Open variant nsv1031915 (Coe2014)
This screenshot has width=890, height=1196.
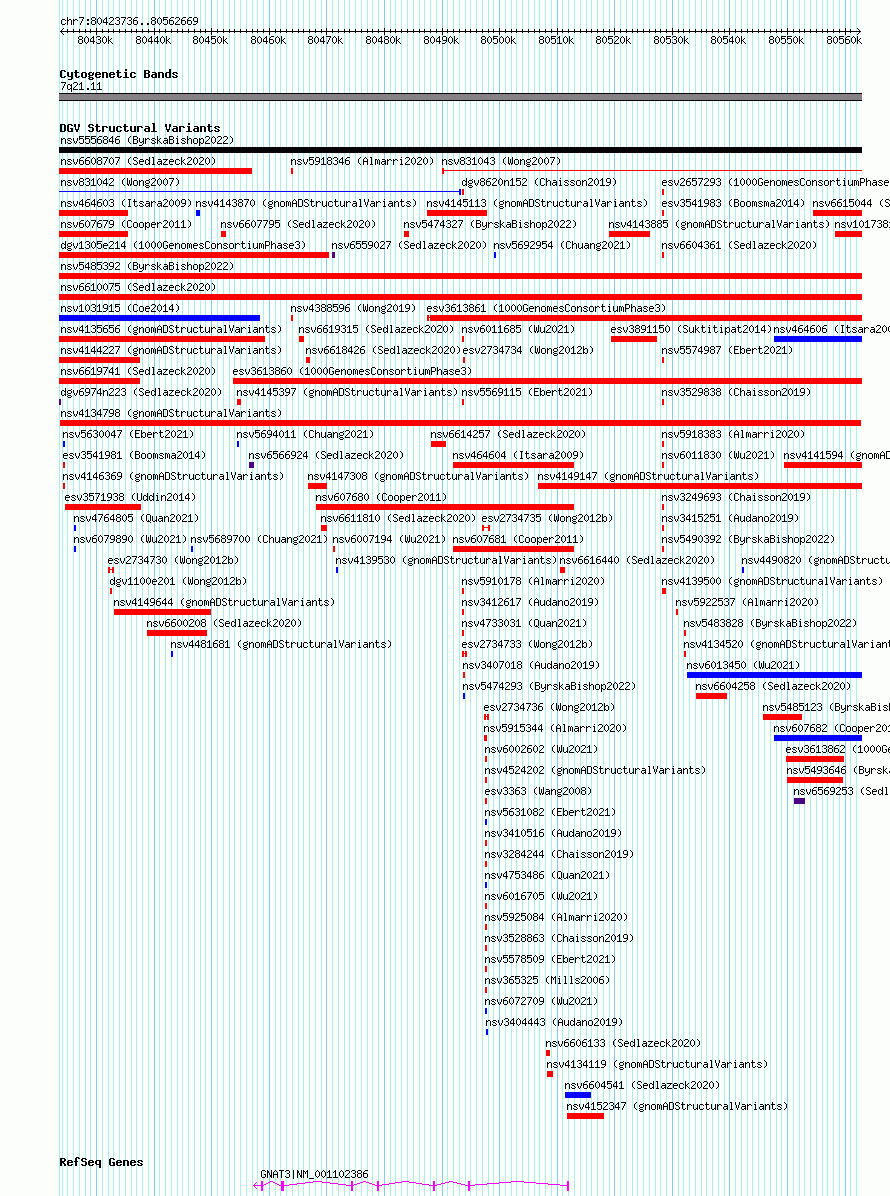click(120, 308)
